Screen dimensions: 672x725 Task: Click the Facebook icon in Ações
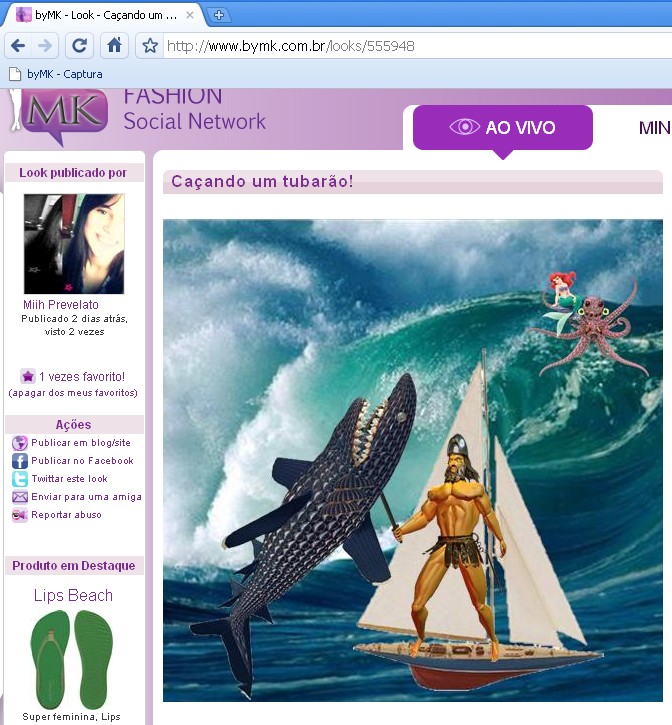[19, 461]
